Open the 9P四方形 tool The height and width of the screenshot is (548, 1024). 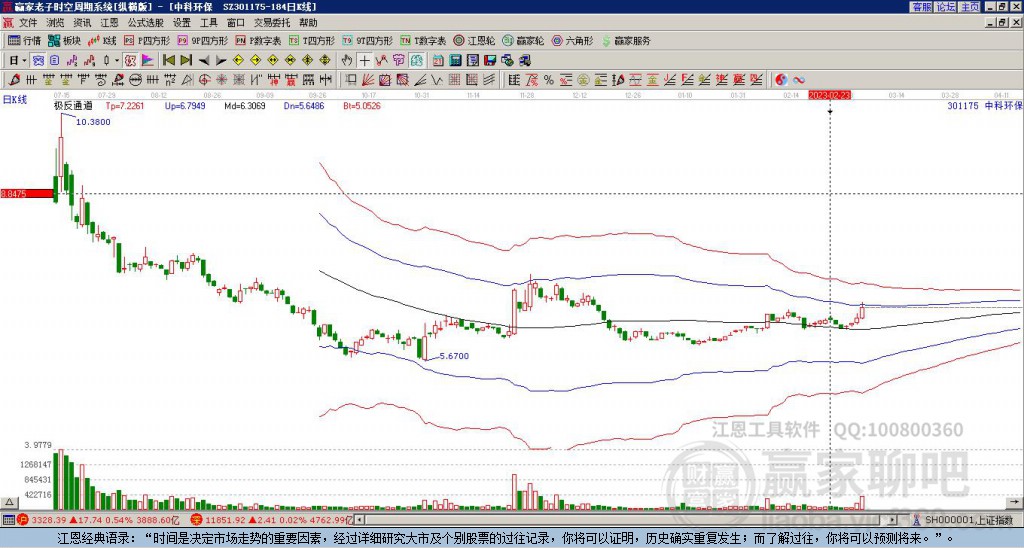(x=202, y=40)
